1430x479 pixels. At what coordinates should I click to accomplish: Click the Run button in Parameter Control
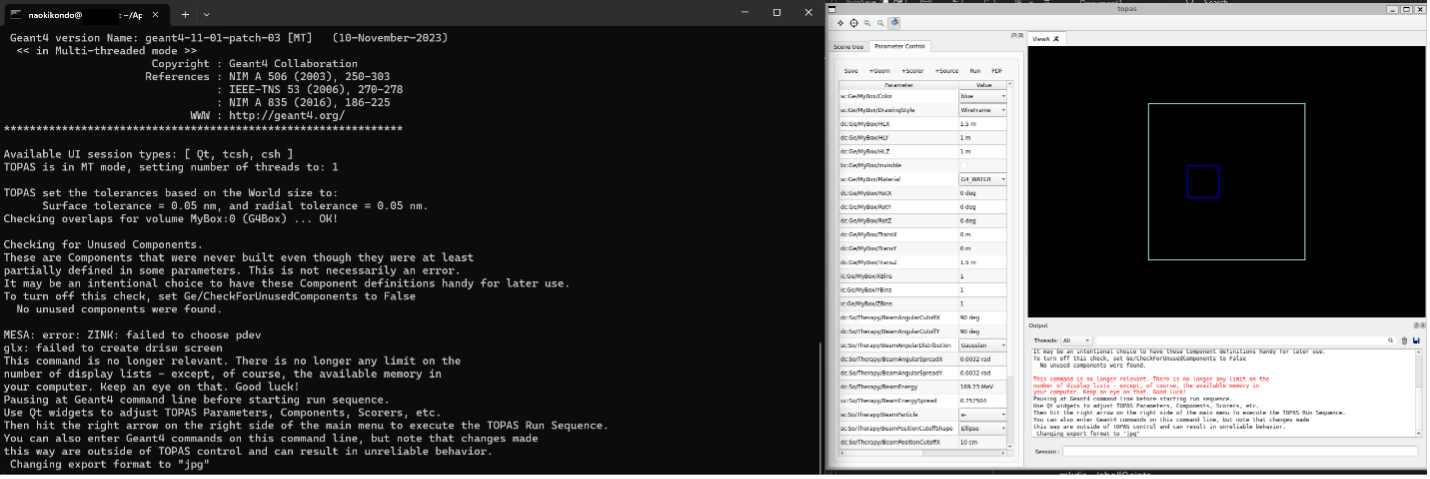point(975,71)
